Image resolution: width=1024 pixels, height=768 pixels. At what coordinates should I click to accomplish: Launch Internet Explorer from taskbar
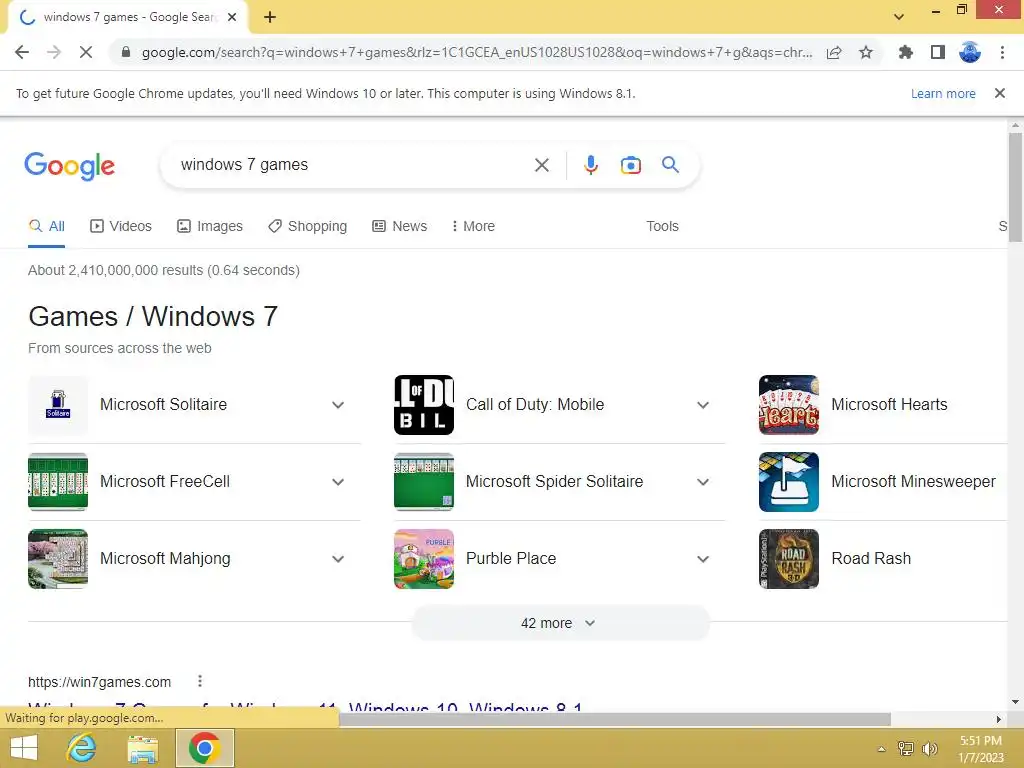(x=82, y=748)
